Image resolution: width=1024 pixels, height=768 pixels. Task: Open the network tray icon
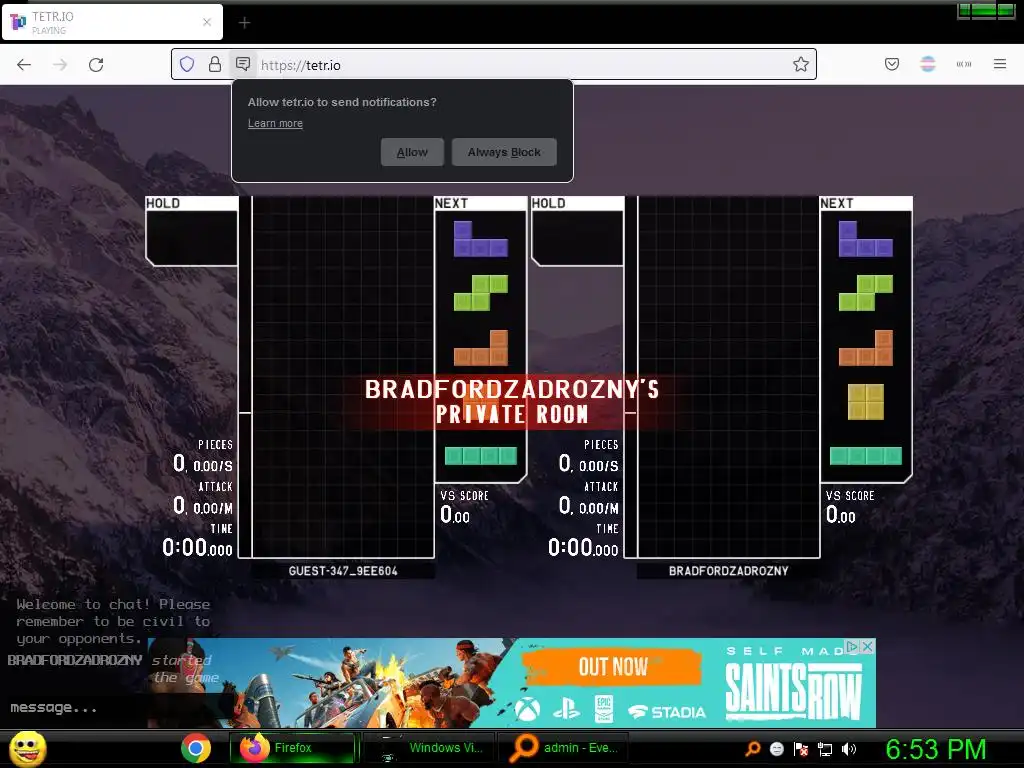[x=825, y=749]
